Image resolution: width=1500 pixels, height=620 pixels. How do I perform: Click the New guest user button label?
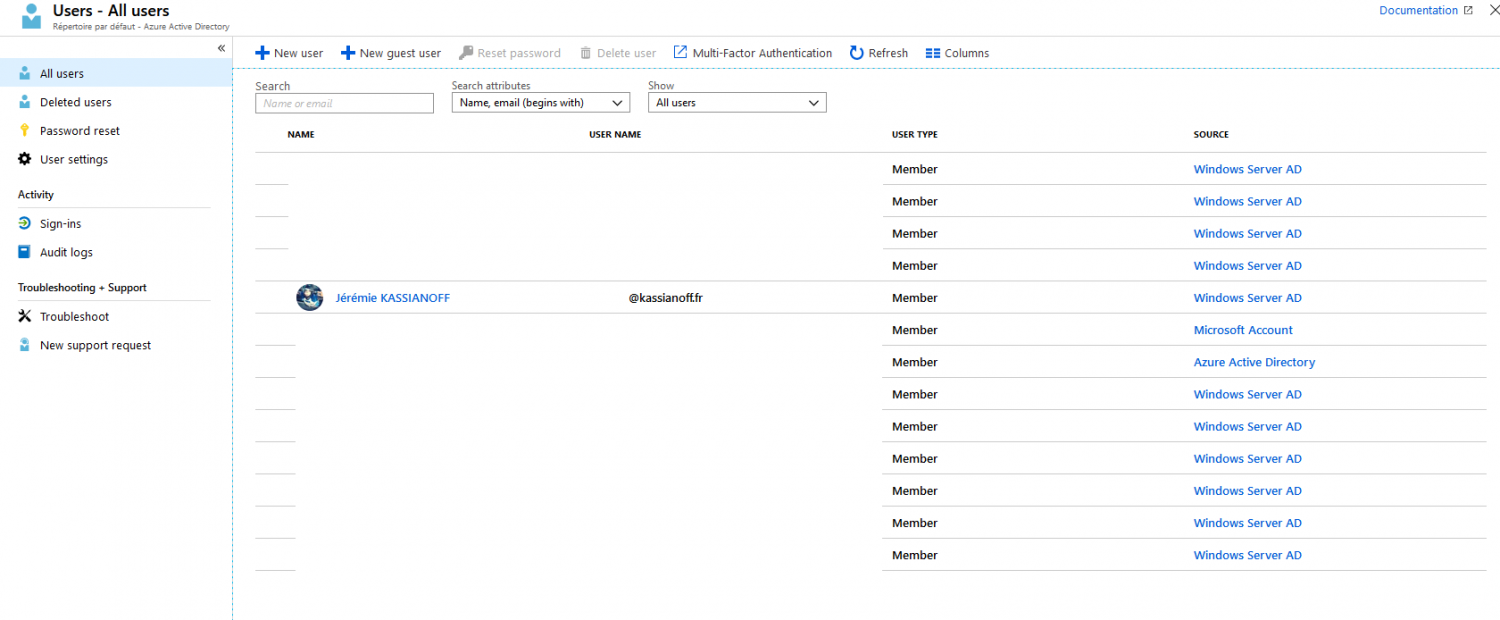[400, 53]
